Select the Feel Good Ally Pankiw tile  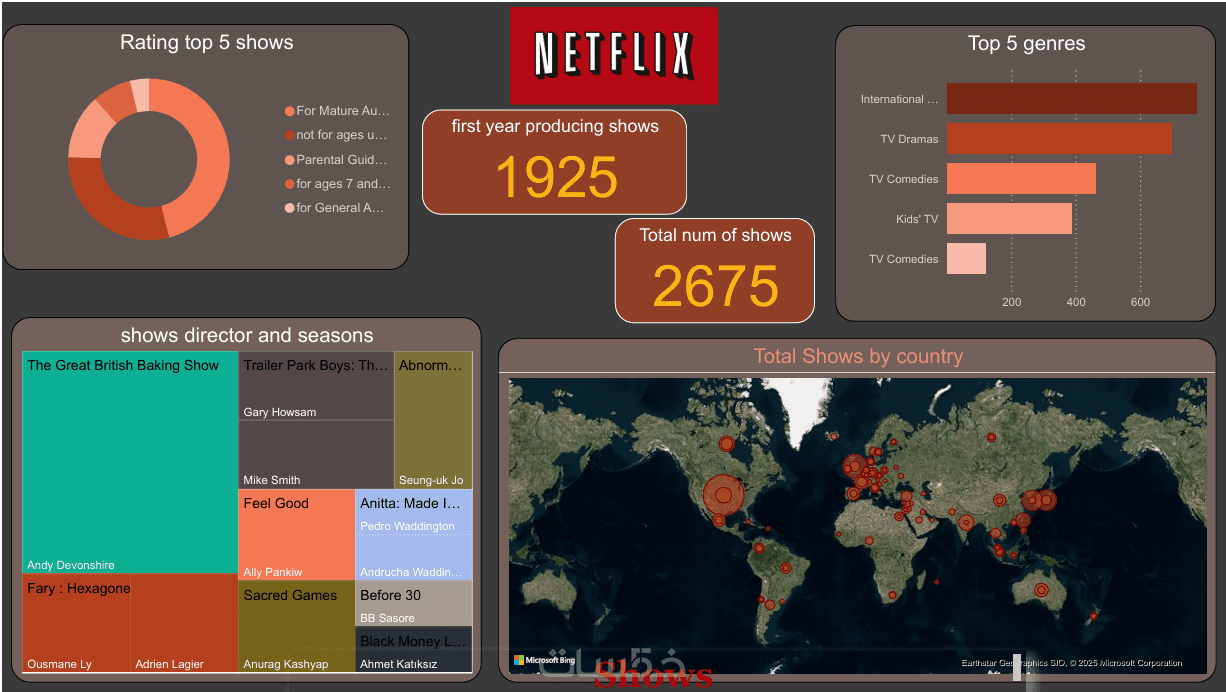point(296,534)
